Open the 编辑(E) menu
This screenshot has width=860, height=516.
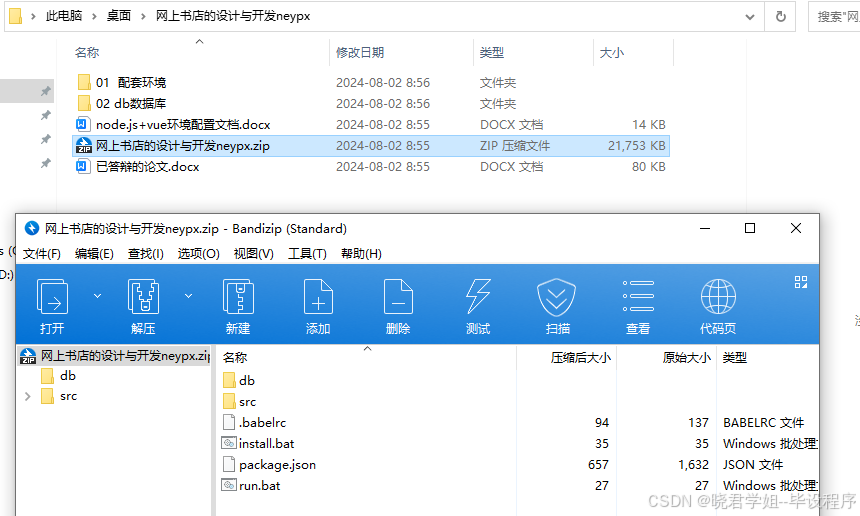[94, 253]
